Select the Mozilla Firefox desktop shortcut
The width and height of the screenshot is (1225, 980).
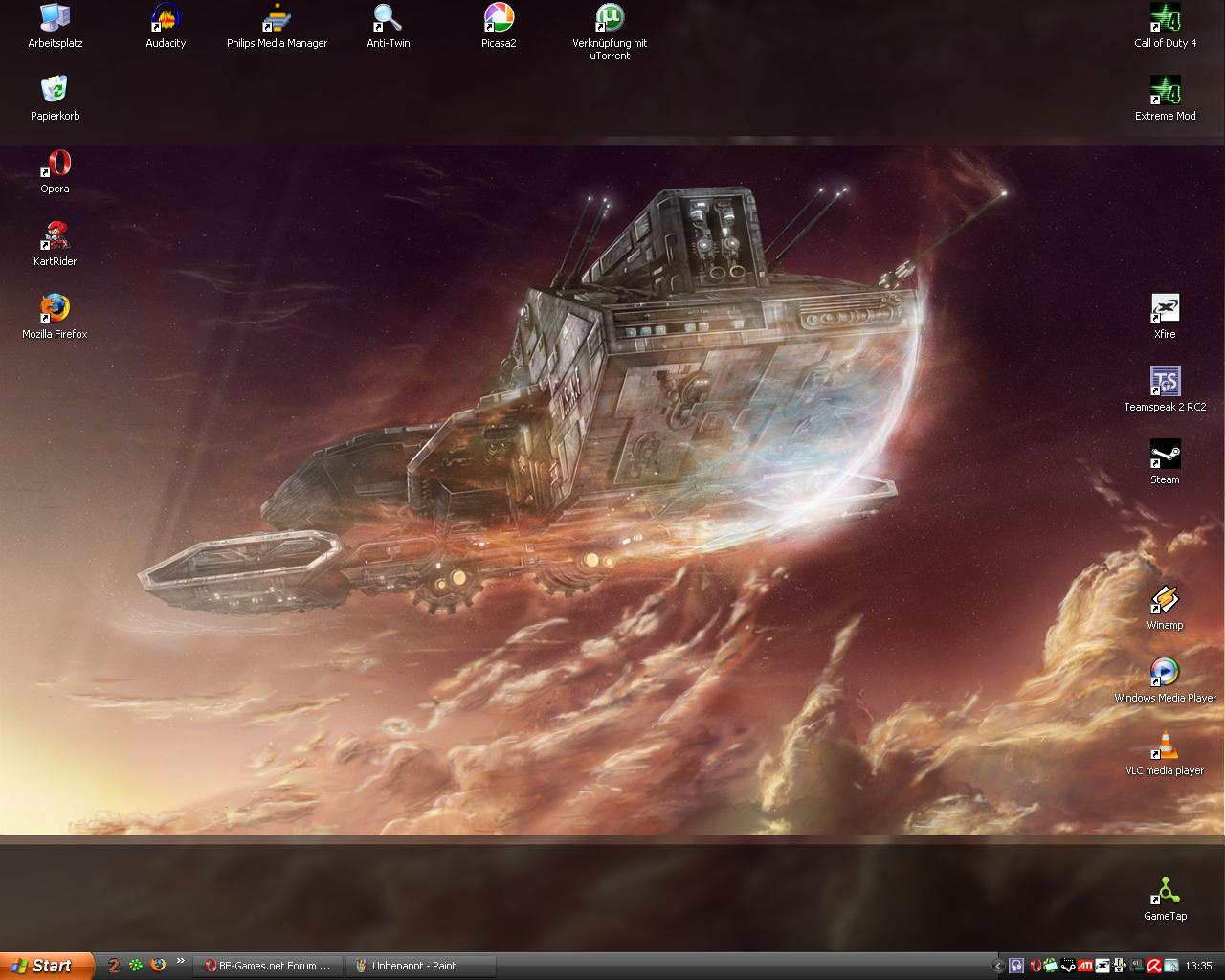pyautogui.click(x=55, y=317)
